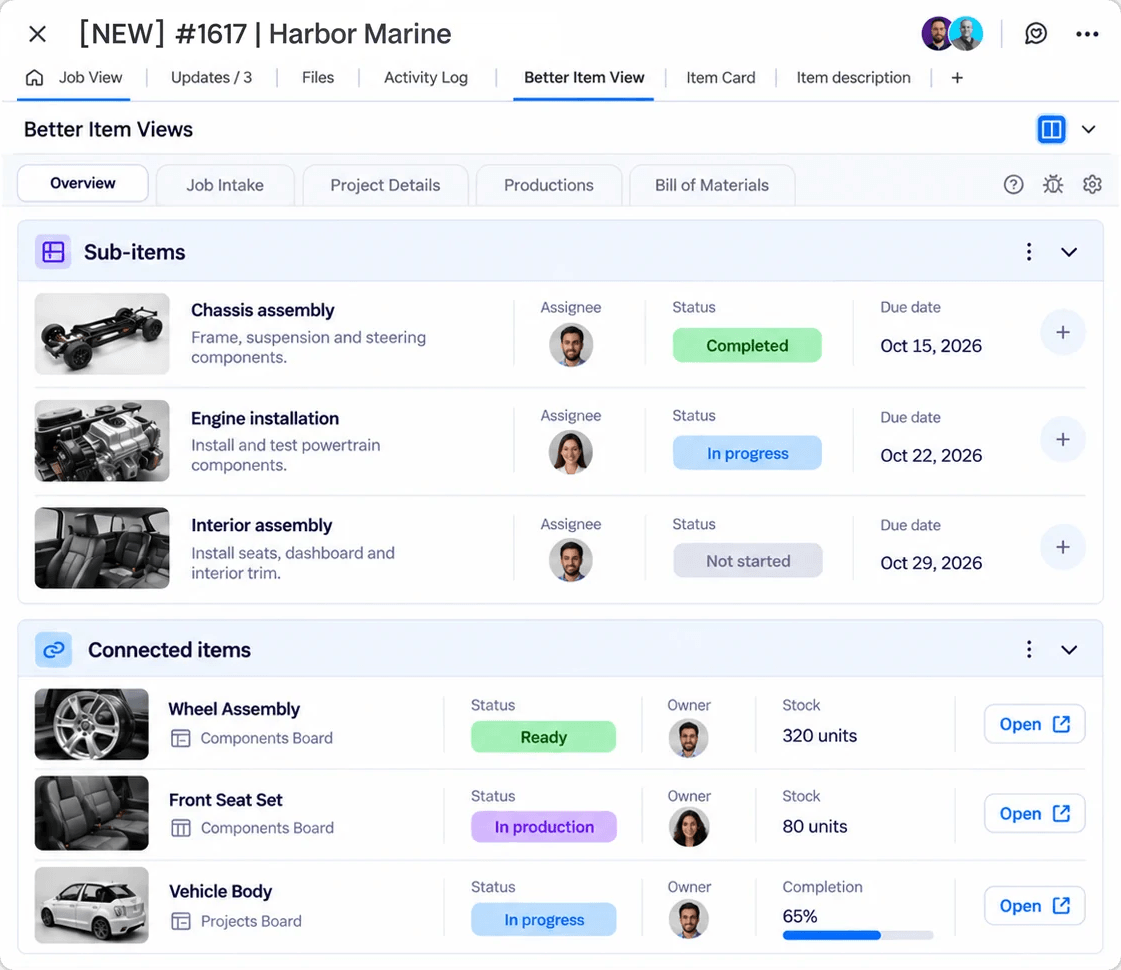
Task: Collapse the Sub-items section
Action: pyautogui.click(x=1069, y=252)
